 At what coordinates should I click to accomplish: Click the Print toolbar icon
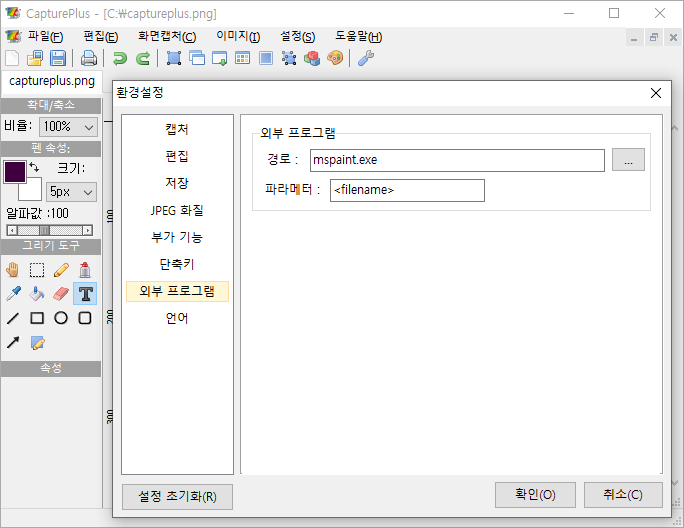click(89, 58)
